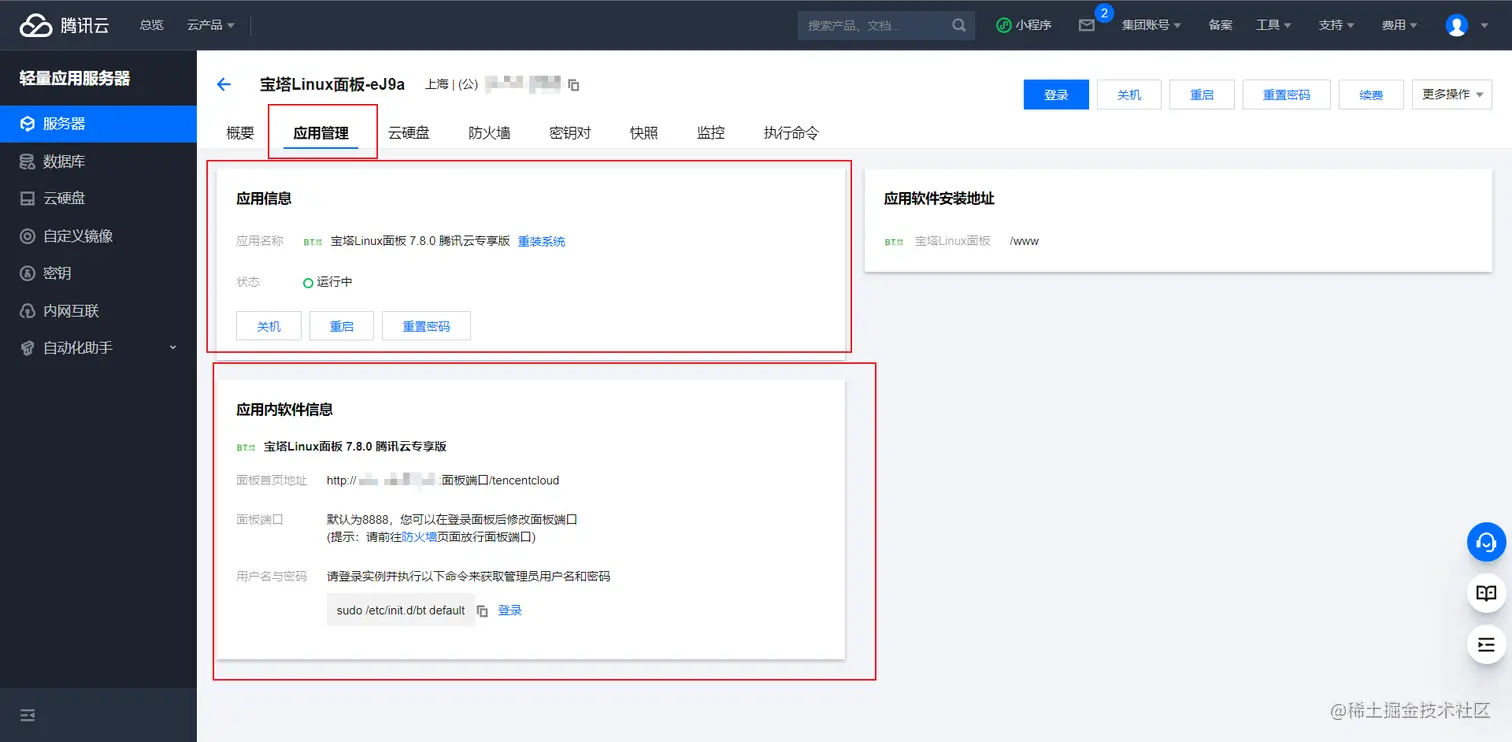The image size is (1512, 742).
Task: Open 更多操作 dropdown
Action: click(x=1451, y=94)
